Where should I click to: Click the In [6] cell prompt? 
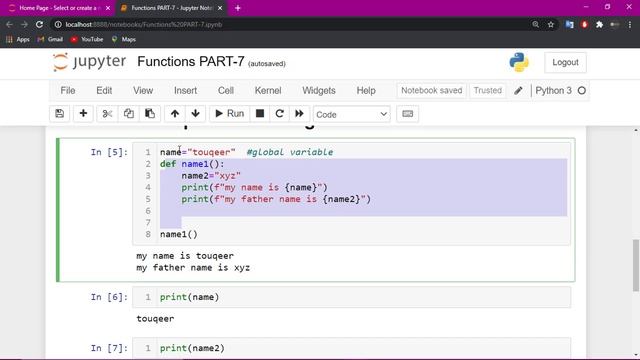[x=109, y=297]
